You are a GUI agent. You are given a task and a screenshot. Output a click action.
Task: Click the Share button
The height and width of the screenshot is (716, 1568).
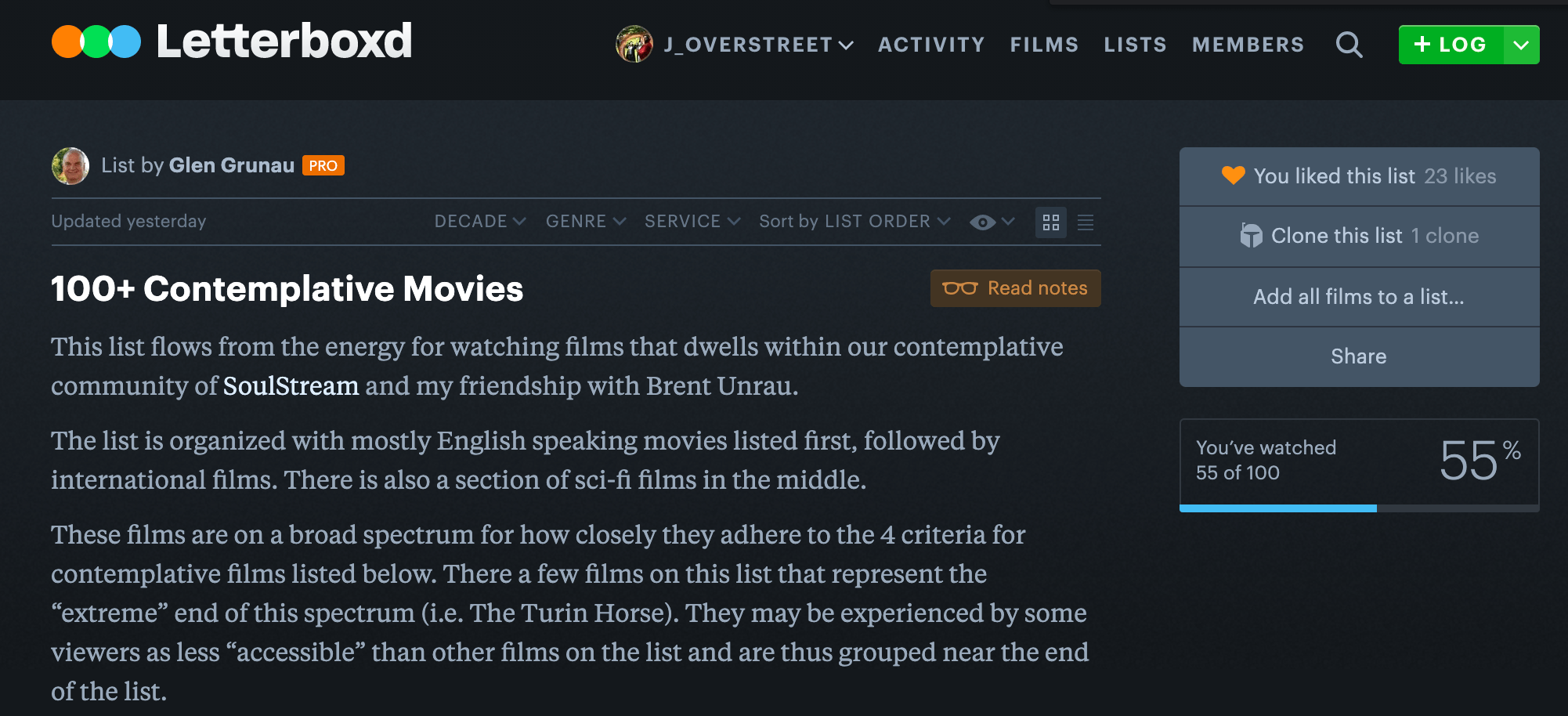coord(1359,356)
